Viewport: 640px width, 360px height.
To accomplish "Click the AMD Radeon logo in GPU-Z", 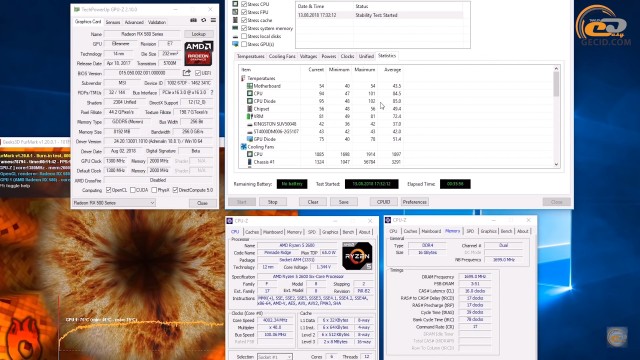I will click(198, 53).
